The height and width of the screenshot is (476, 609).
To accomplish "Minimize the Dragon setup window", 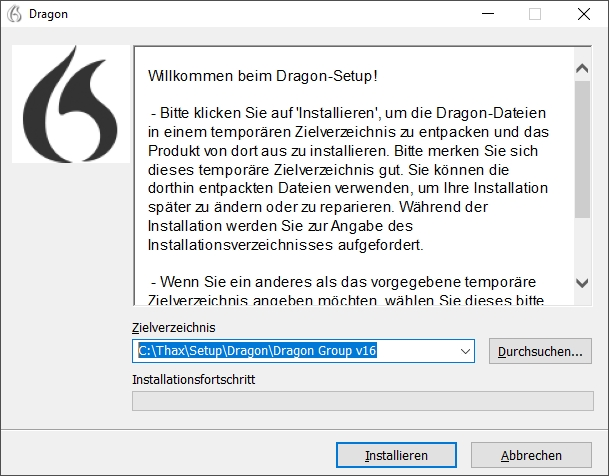I will tap(488, 14).
